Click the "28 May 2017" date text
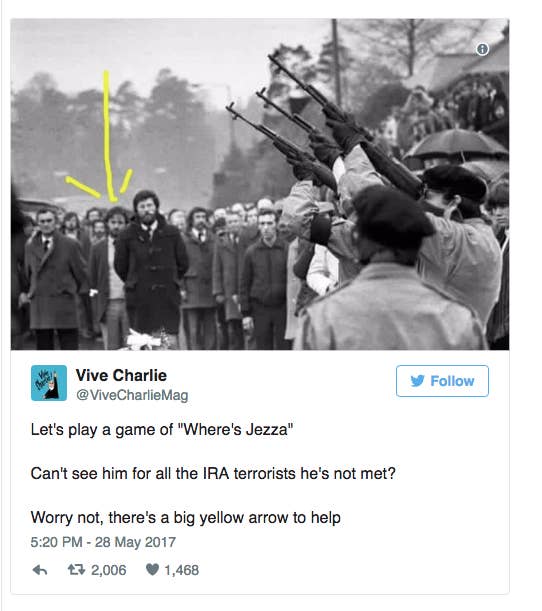The image size is (542, 611). (136, 542)
